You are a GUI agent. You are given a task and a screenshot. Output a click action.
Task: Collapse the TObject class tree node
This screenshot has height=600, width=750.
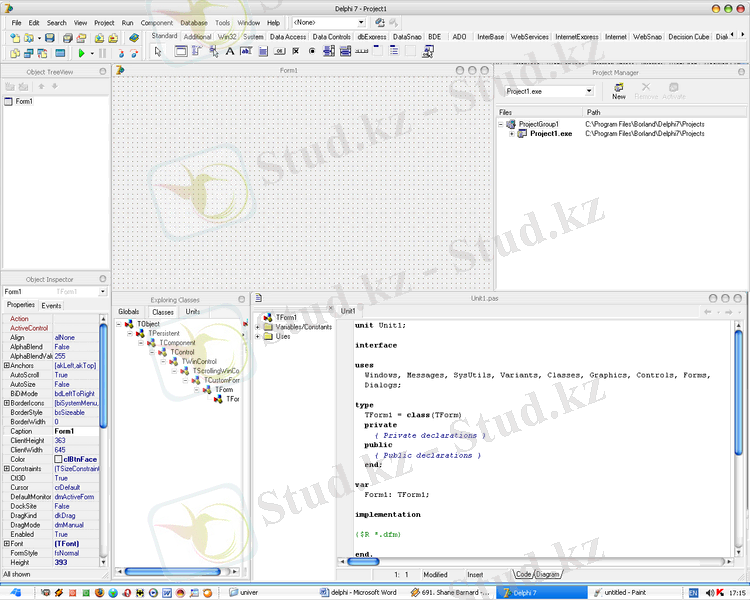click(x=119, y=324)
